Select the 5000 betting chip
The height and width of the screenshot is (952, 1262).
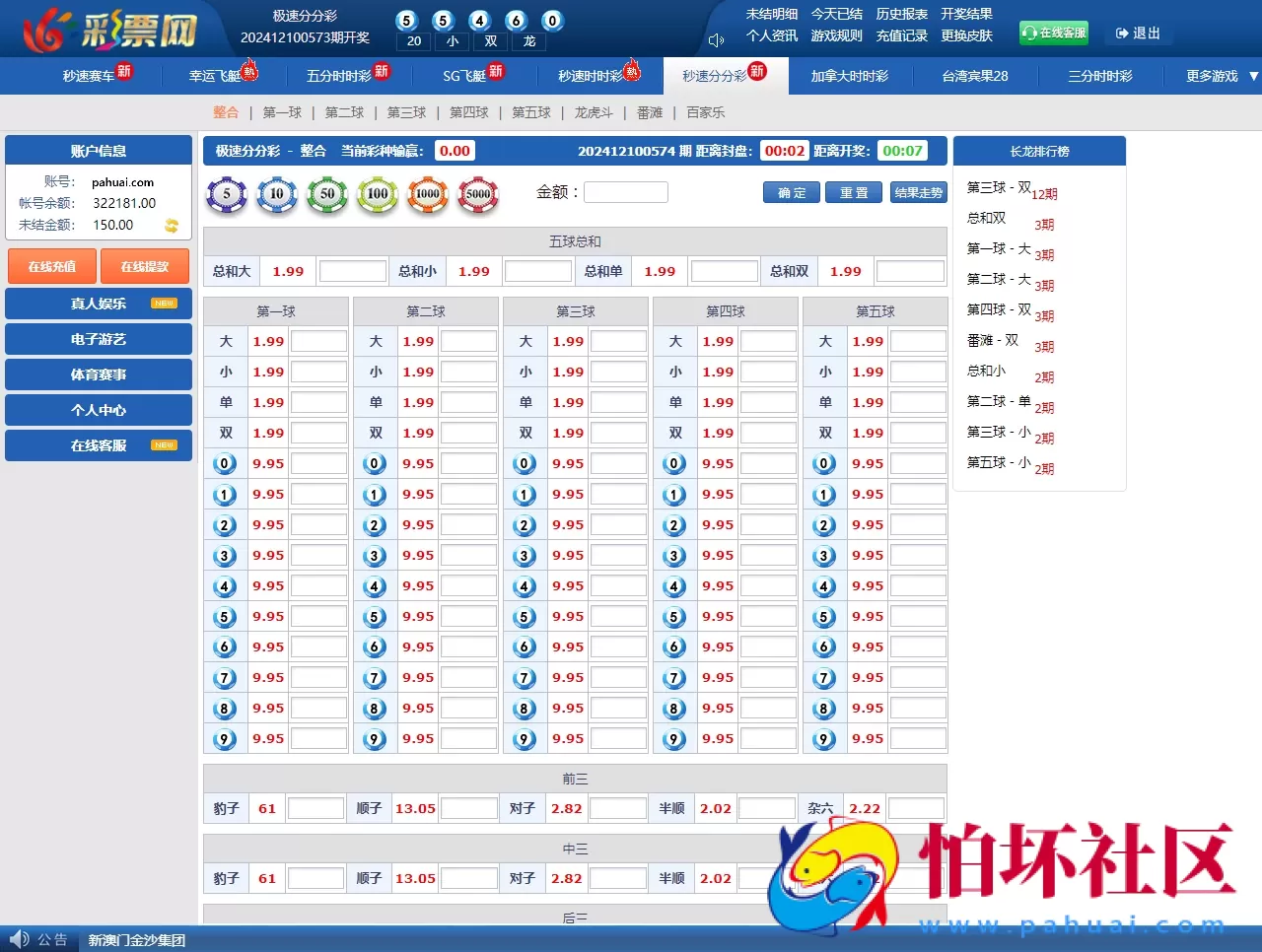coord(477,196)
